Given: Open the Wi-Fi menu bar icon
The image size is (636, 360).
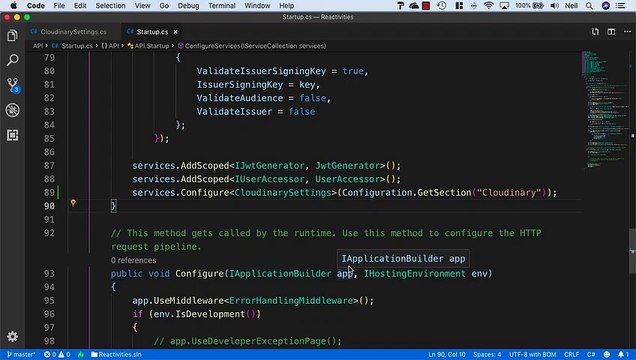Looking at the screenshot, I should pos(489,6).
